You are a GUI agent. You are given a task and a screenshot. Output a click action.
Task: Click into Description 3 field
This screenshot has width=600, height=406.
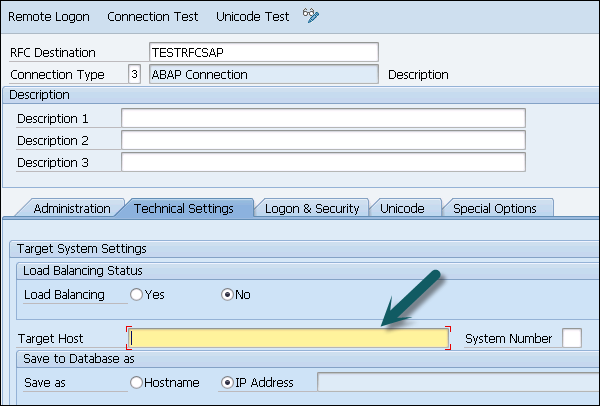click(x=323, y=163)
